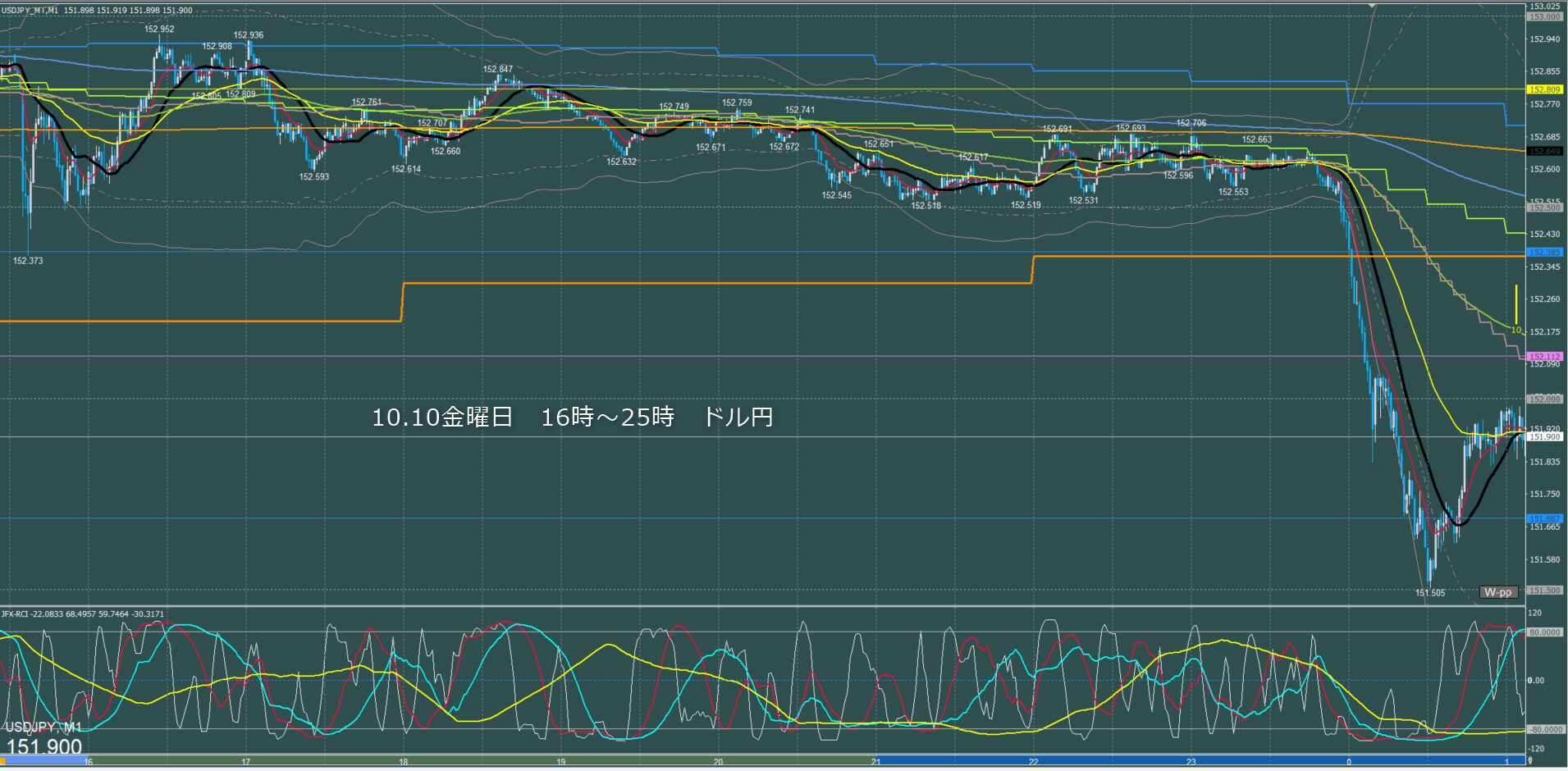Click the chart shift triangle marker at top
1568x771 pixels.
point(1372,4)
